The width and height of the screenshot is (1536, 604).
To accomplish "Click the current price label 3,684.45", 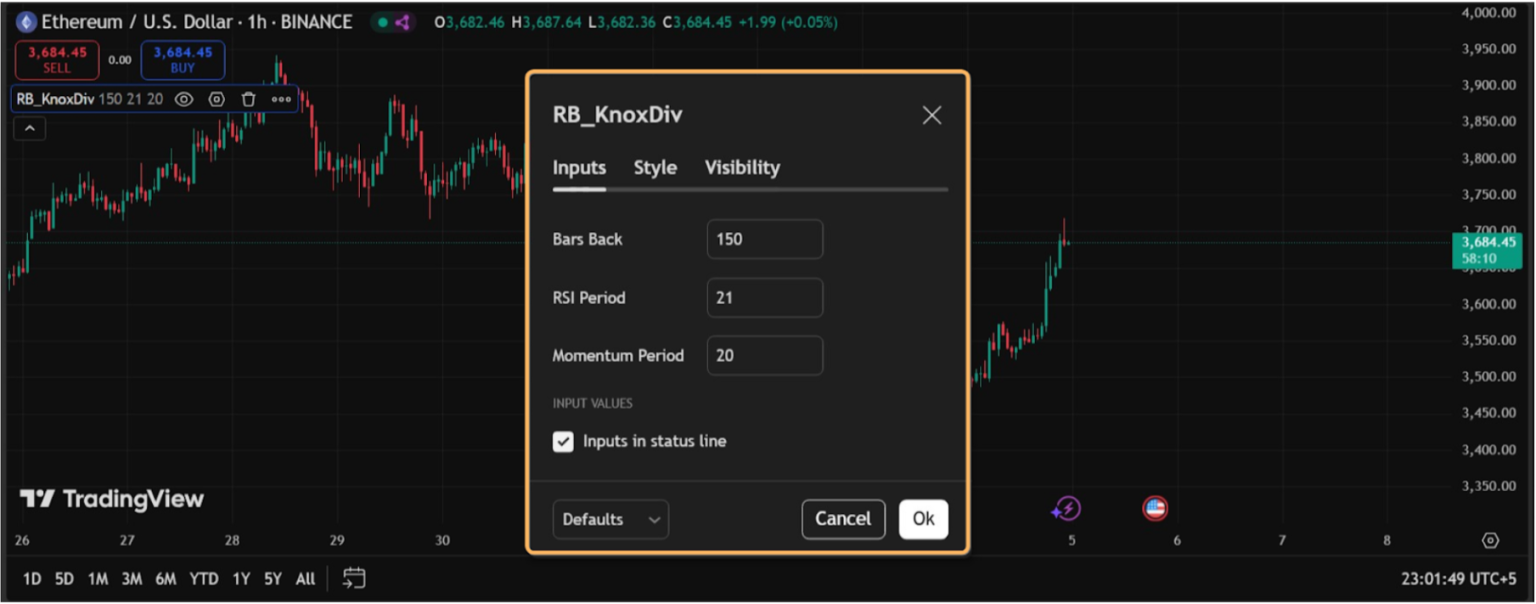I will (x=1488, y=243).
